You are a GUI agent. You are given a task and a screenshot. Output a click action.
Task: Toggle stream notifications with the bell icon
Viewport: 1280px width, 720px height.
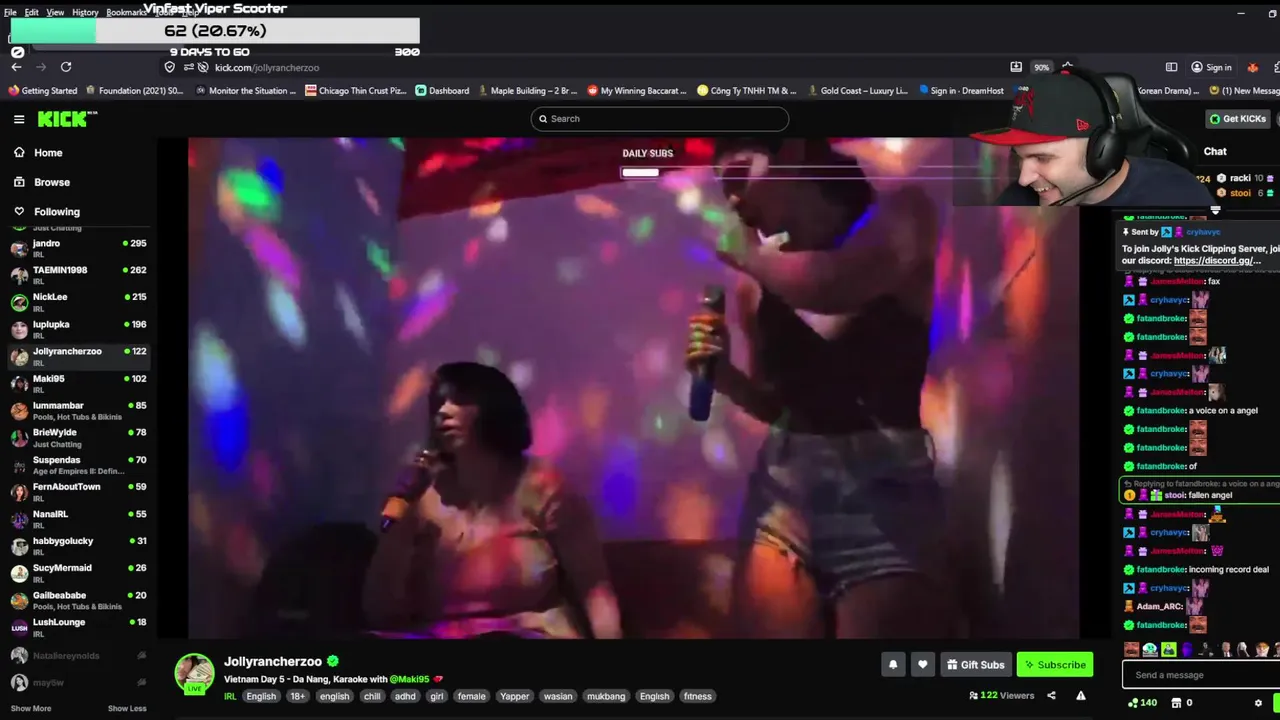(x=893, y=664)
